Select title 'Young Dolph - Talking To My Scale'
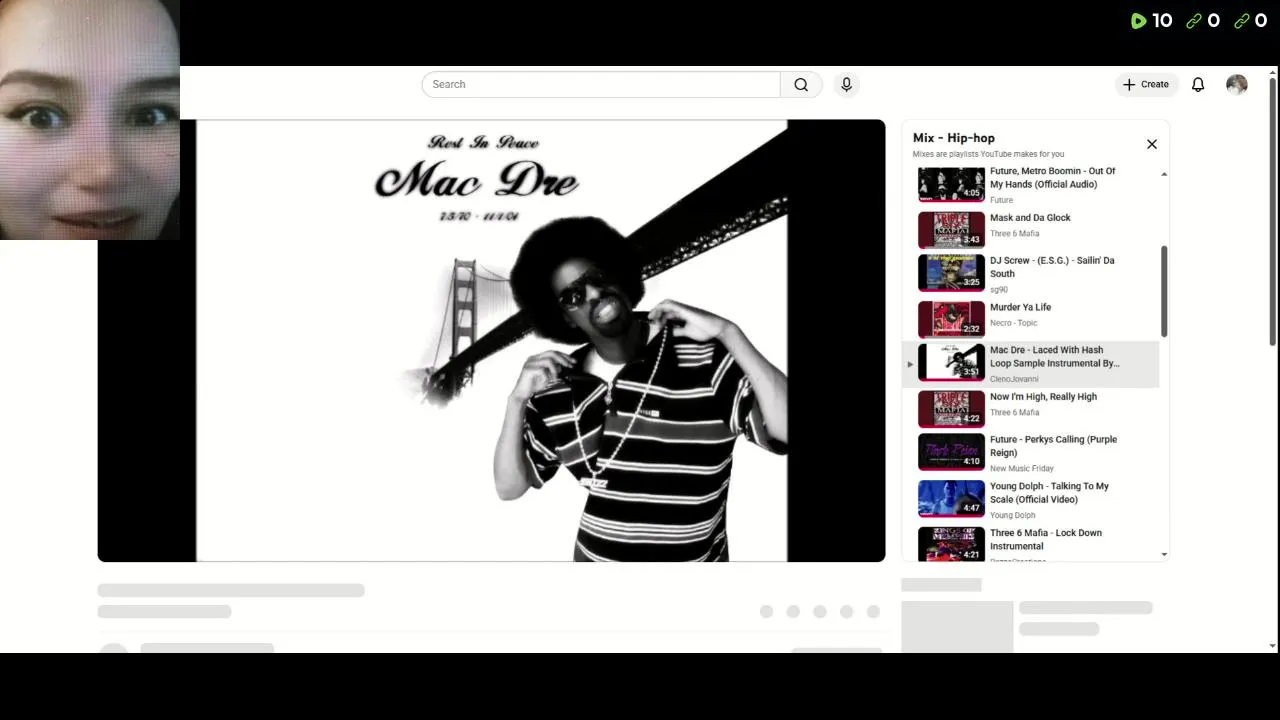This screenshot has height=720, width=1280. click(x=1049, y=493)
